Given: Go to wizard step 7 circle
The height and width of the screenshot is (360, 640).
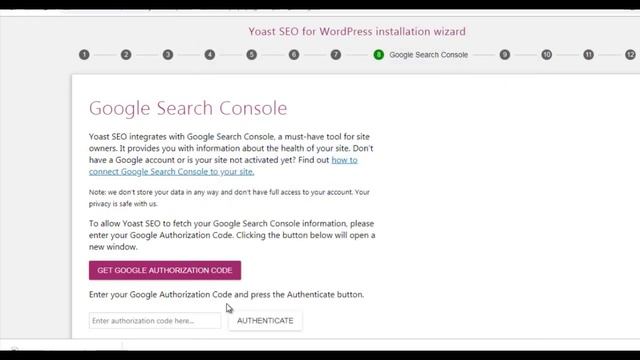Looking at the screenshot, I should [336, 55].
